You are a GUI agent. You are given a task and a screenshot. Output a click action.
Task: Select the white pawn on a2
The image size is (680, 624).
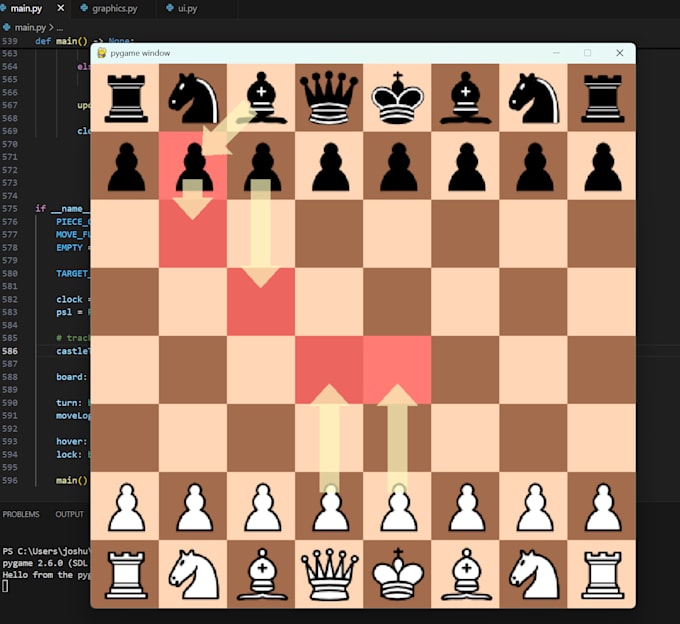[126, 507]
